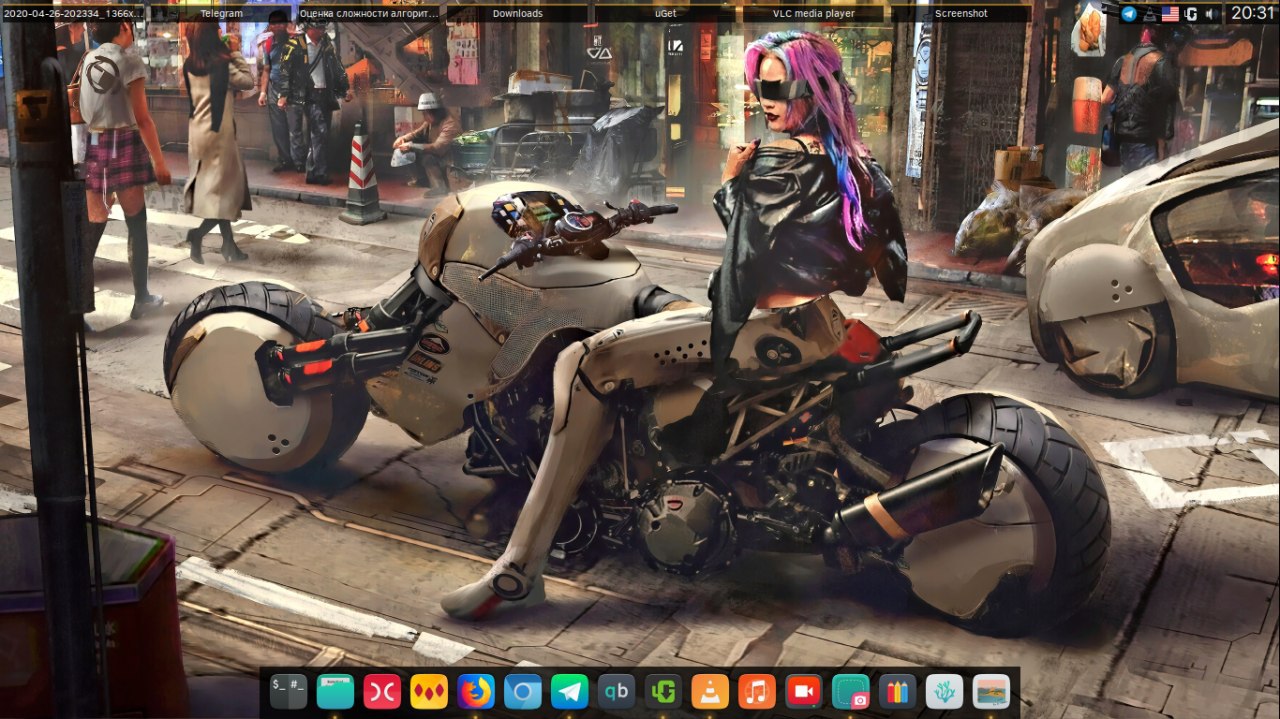Switch to uGet window in taskbar
Viewport: 1280px width, 719px height.
tap(665, 13)
